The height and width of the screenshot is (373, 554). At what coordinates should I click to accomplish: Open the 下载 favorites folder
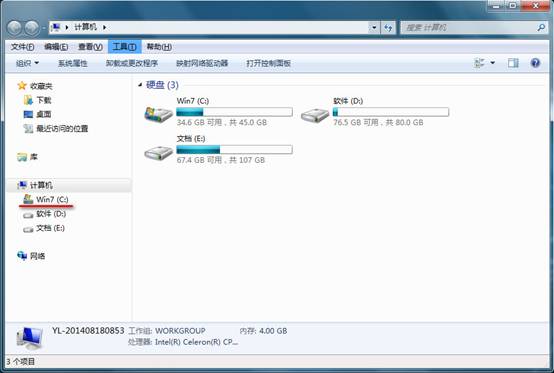coord(37,100)
